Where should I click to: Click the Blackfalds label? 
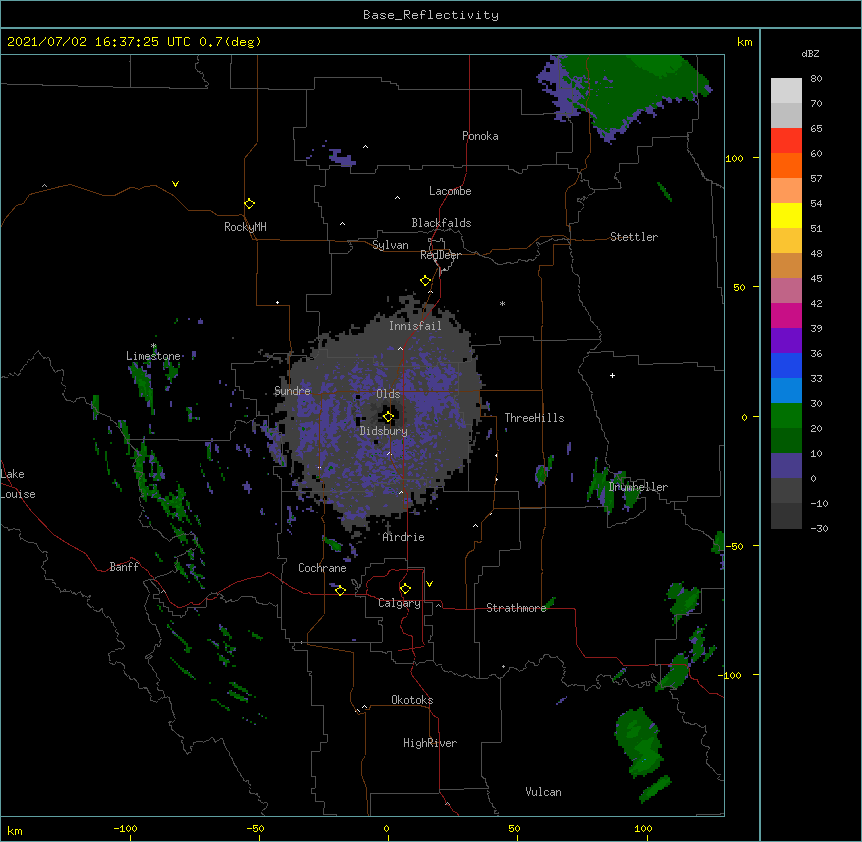click(441, 223)
